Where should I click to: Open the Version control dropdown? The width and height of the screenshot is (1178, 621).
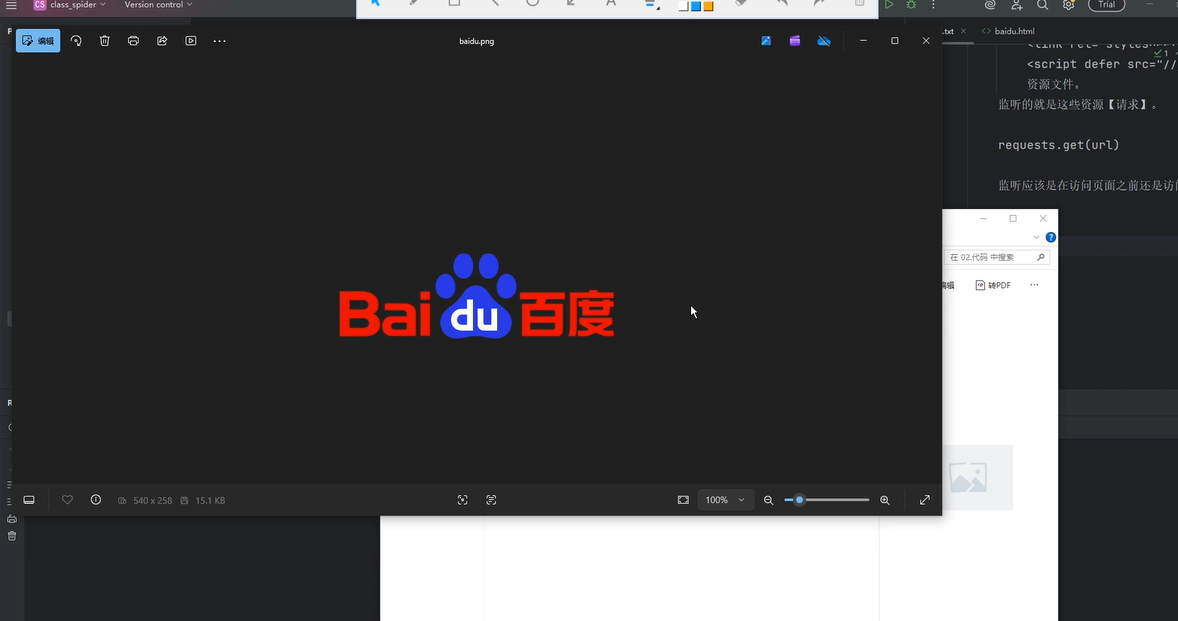tap(159, 5)
